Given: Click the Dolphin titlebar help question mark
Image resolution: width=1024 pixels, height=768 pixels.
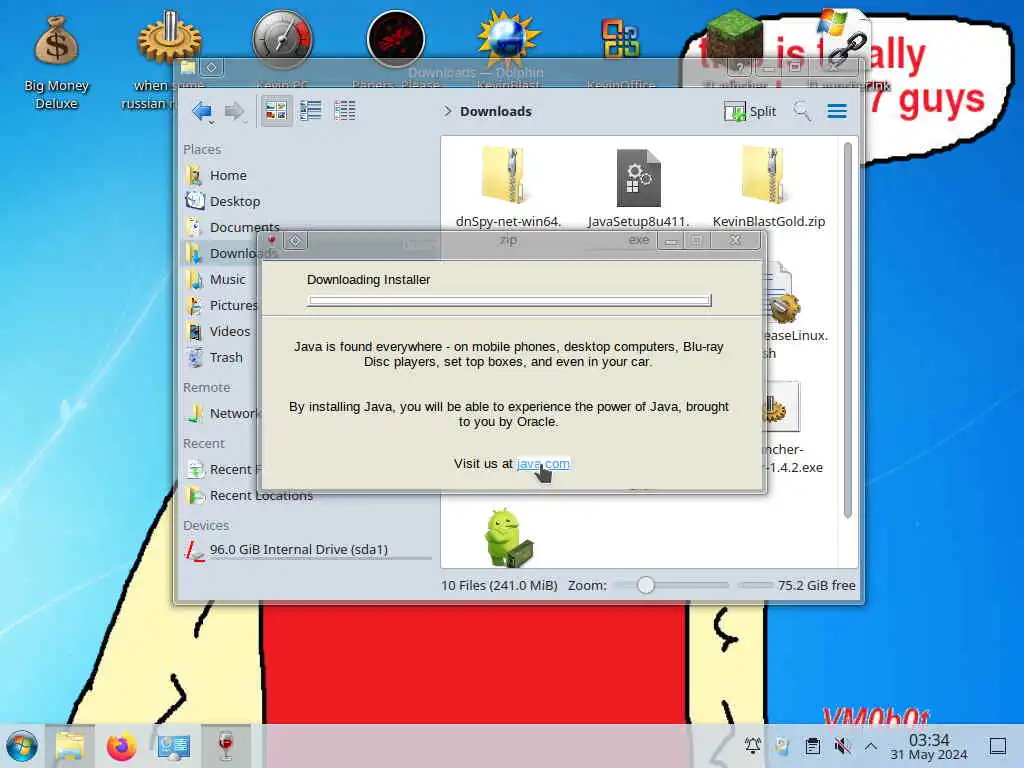Looking at the screenshot, I should pos(739,67).
